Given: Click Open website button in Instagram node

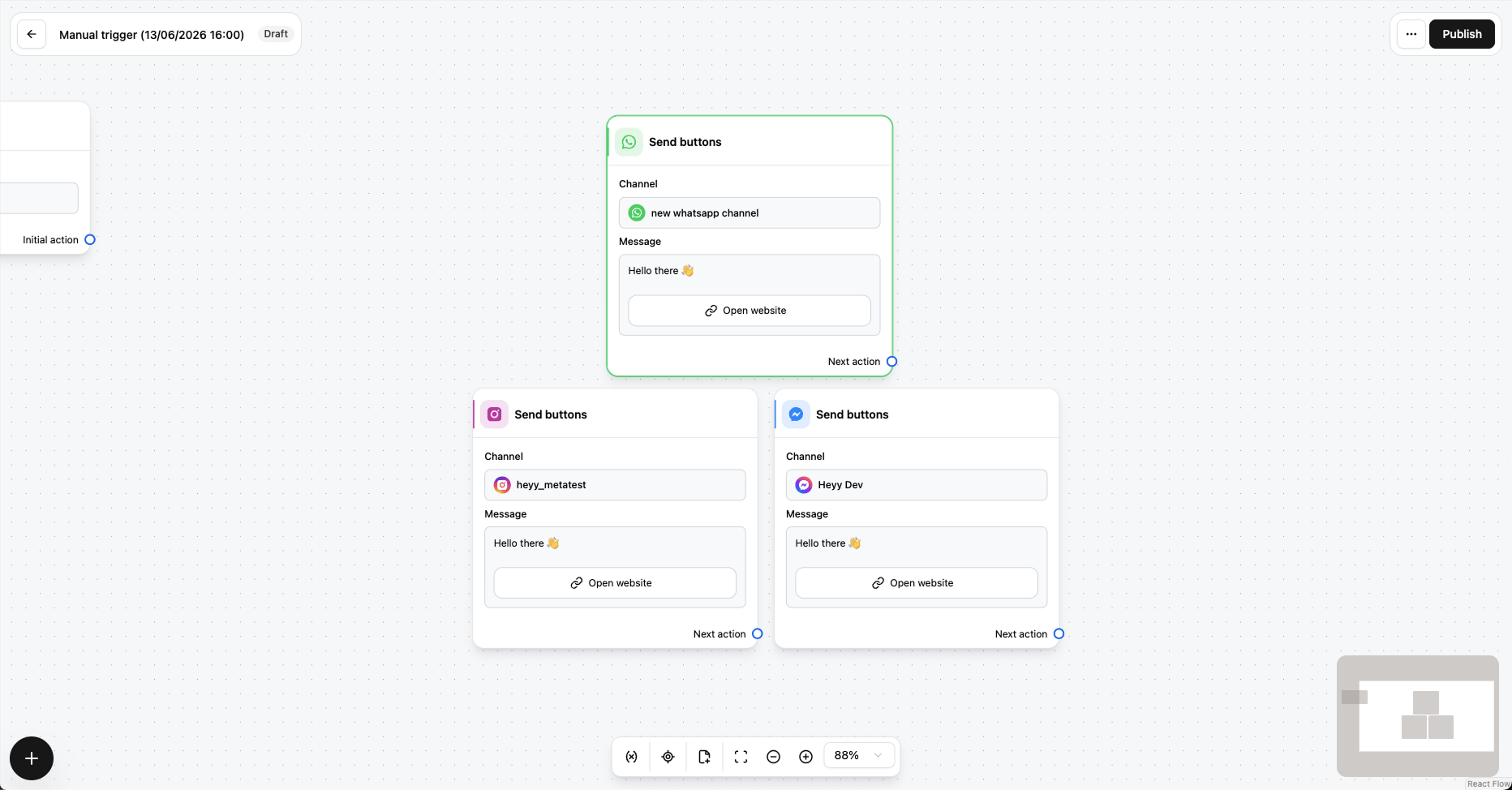Looking at the screenshot, I should tap(615, 583).
